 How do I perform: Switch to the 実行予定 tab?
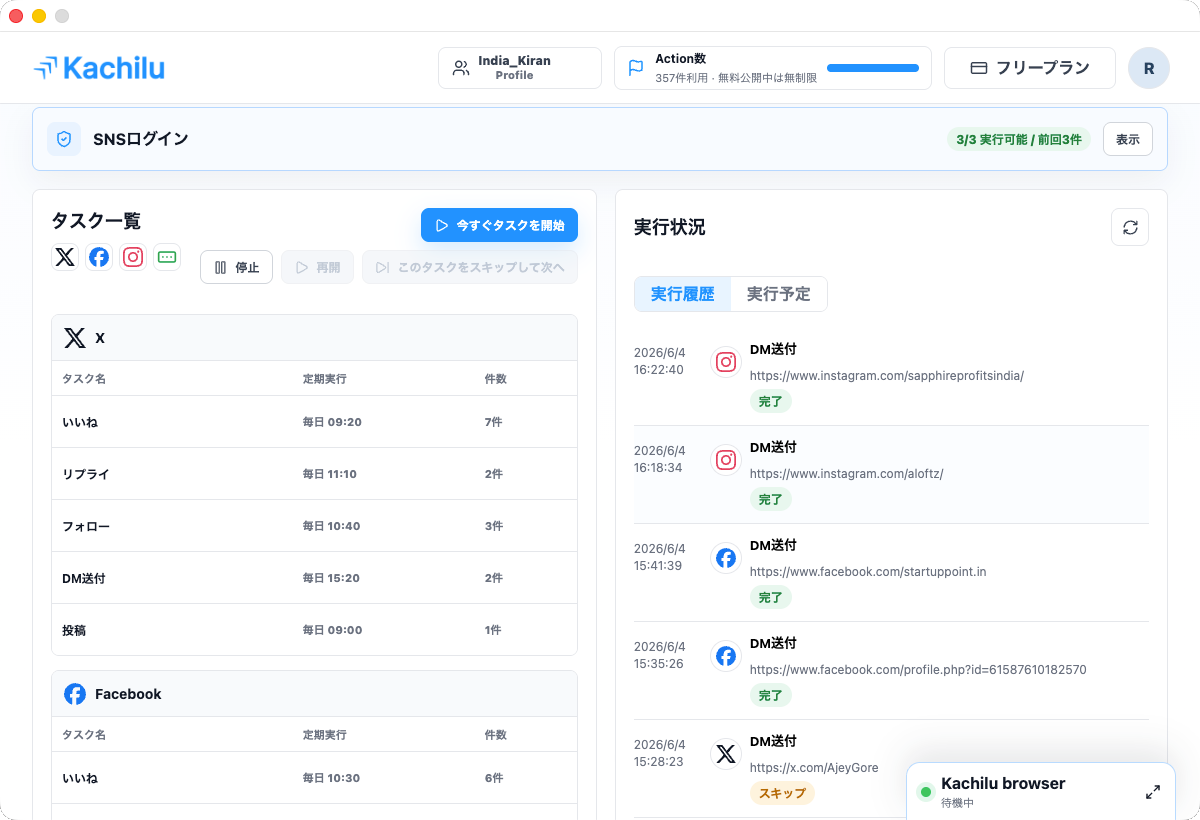click(x=779, y=294)
